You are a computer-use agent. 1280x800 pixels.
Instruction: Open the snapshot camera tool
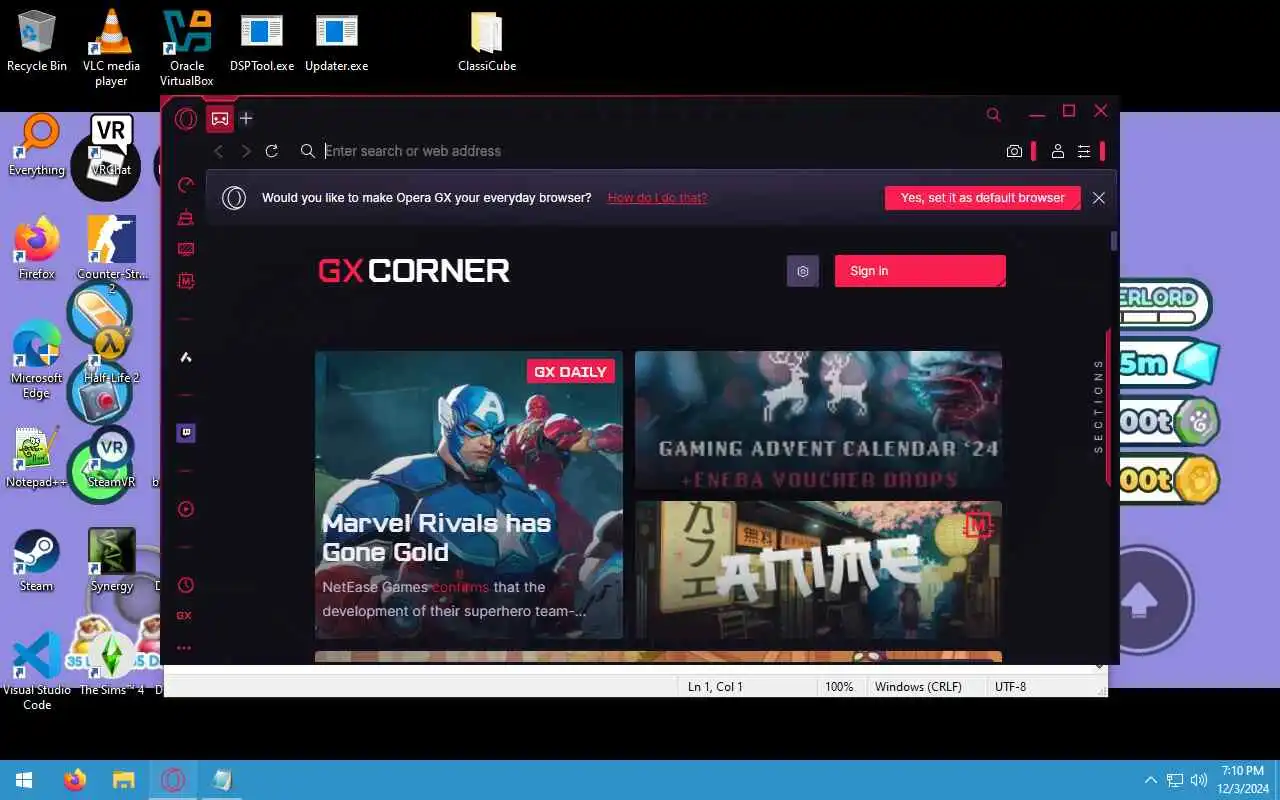click(1014, 151)
